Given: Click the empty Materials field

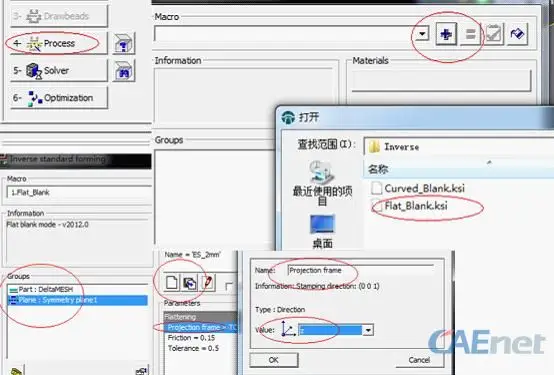Looking at the screenshot, I should click(x=441, y=80).
